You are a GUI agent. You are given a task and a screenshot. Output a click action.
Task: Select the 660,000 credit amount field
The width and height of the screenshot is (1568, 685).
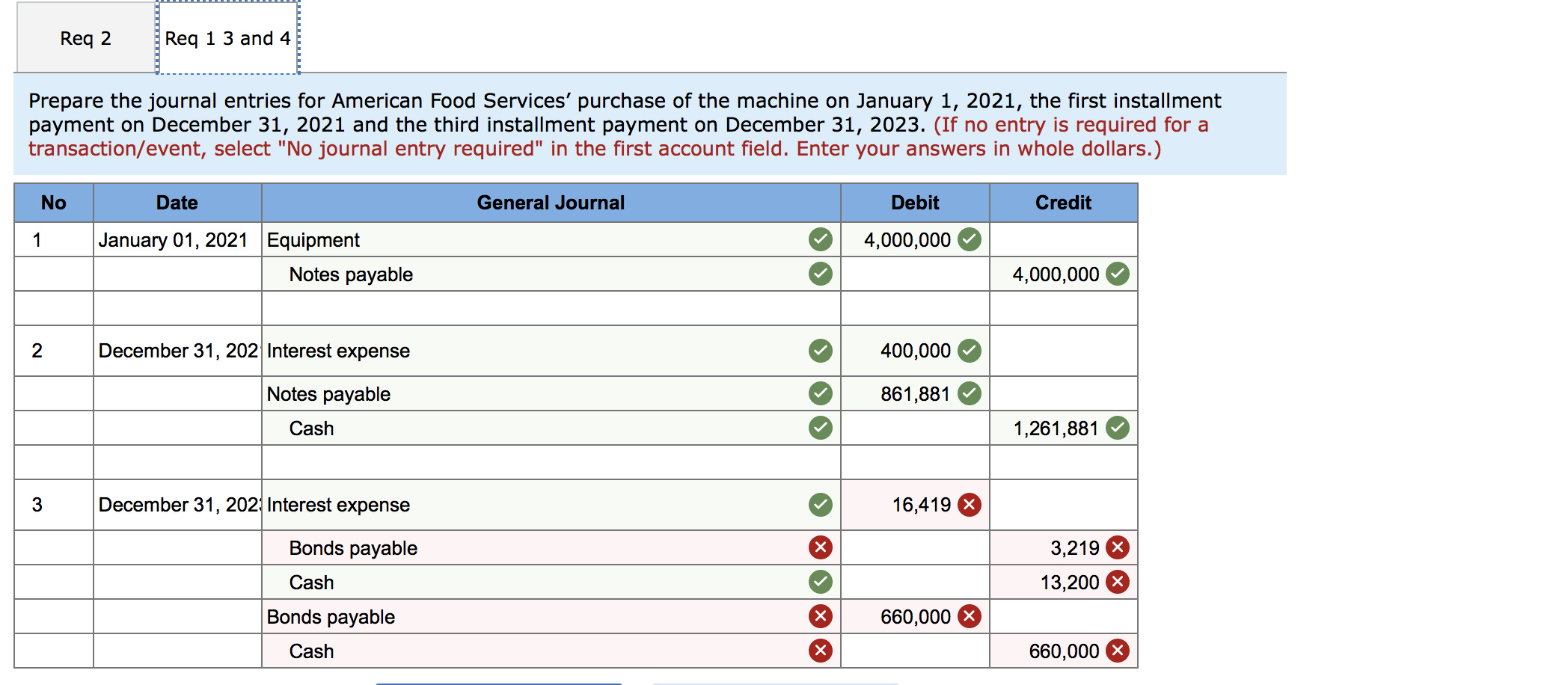click(x=1063, y=651)
